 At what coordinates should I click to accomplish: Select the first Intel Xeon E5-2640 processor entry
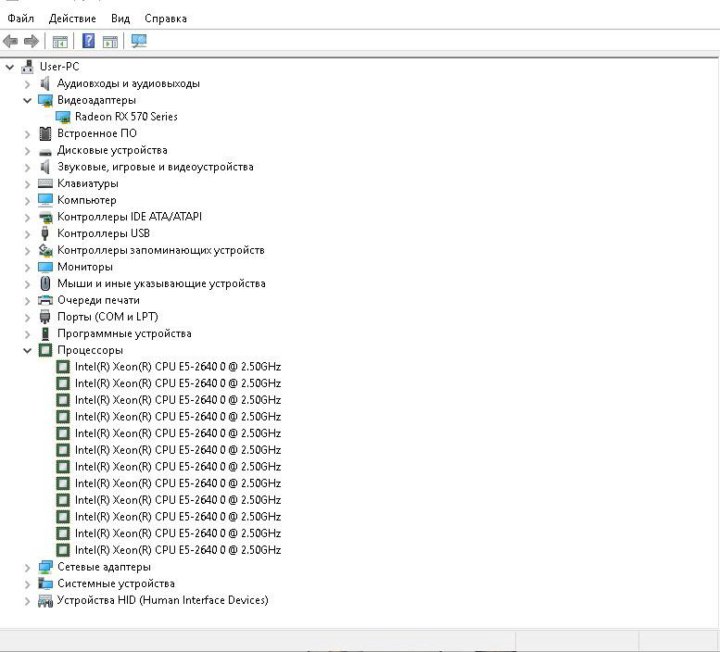(x=177, y=367)
